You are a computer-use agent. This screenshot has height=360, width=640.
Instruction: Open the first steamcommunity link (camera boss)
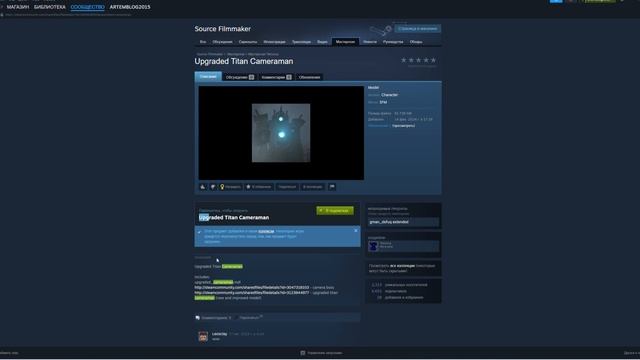252,287
